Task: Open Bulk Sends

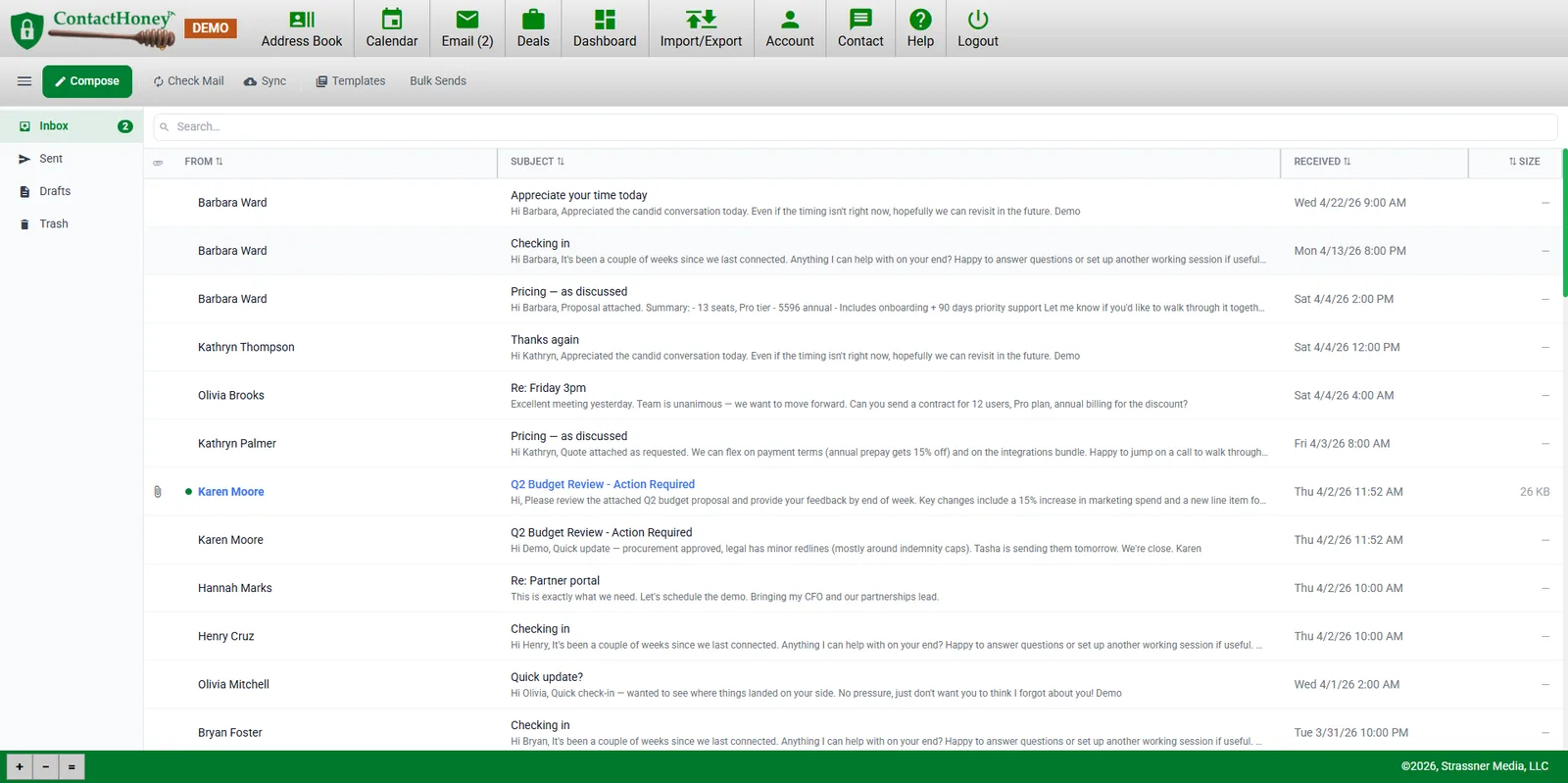Action: 438,81
